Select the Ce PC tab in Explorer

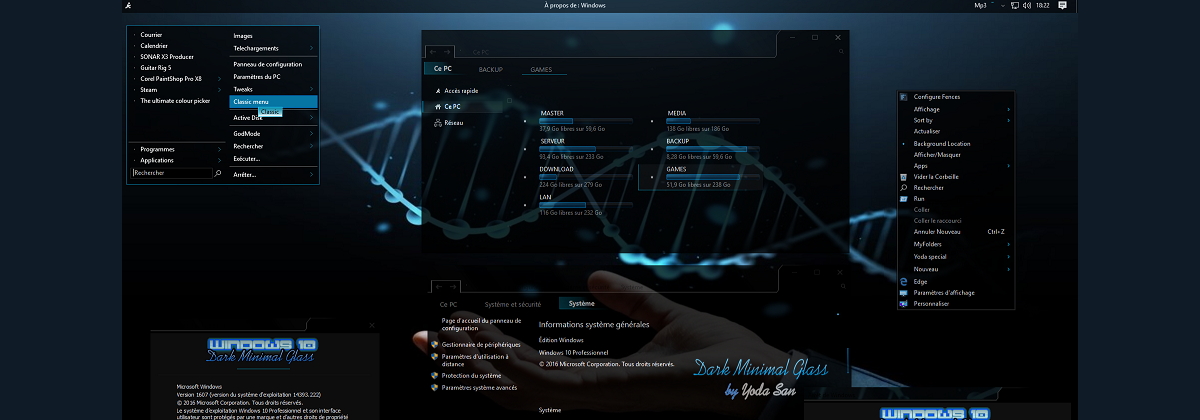(x=442, y=69)
